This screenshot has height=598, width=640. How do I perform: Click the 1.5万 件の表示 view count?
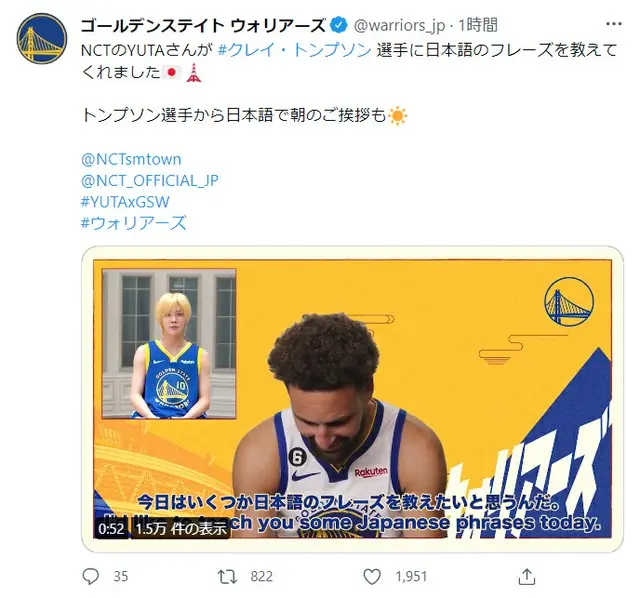tap(180, 529)
